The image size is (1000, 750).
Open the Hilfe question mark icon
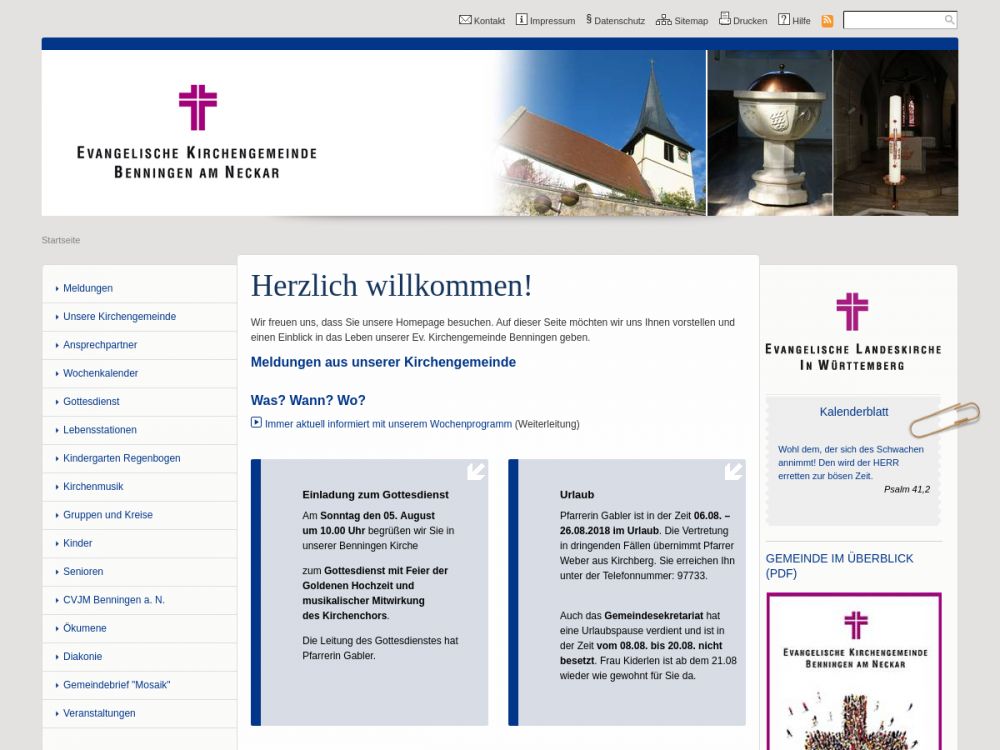point(784,19)
